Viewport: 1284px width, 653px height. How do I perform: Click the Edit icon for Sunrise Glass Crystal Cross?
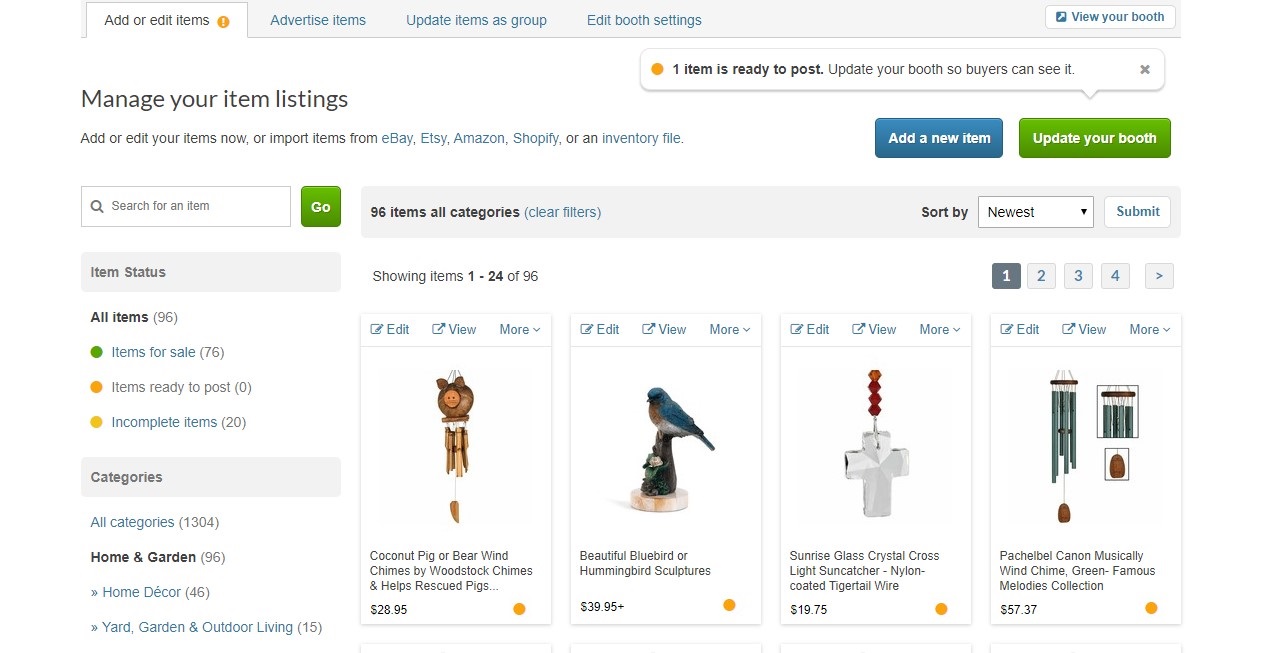[797, 329]
